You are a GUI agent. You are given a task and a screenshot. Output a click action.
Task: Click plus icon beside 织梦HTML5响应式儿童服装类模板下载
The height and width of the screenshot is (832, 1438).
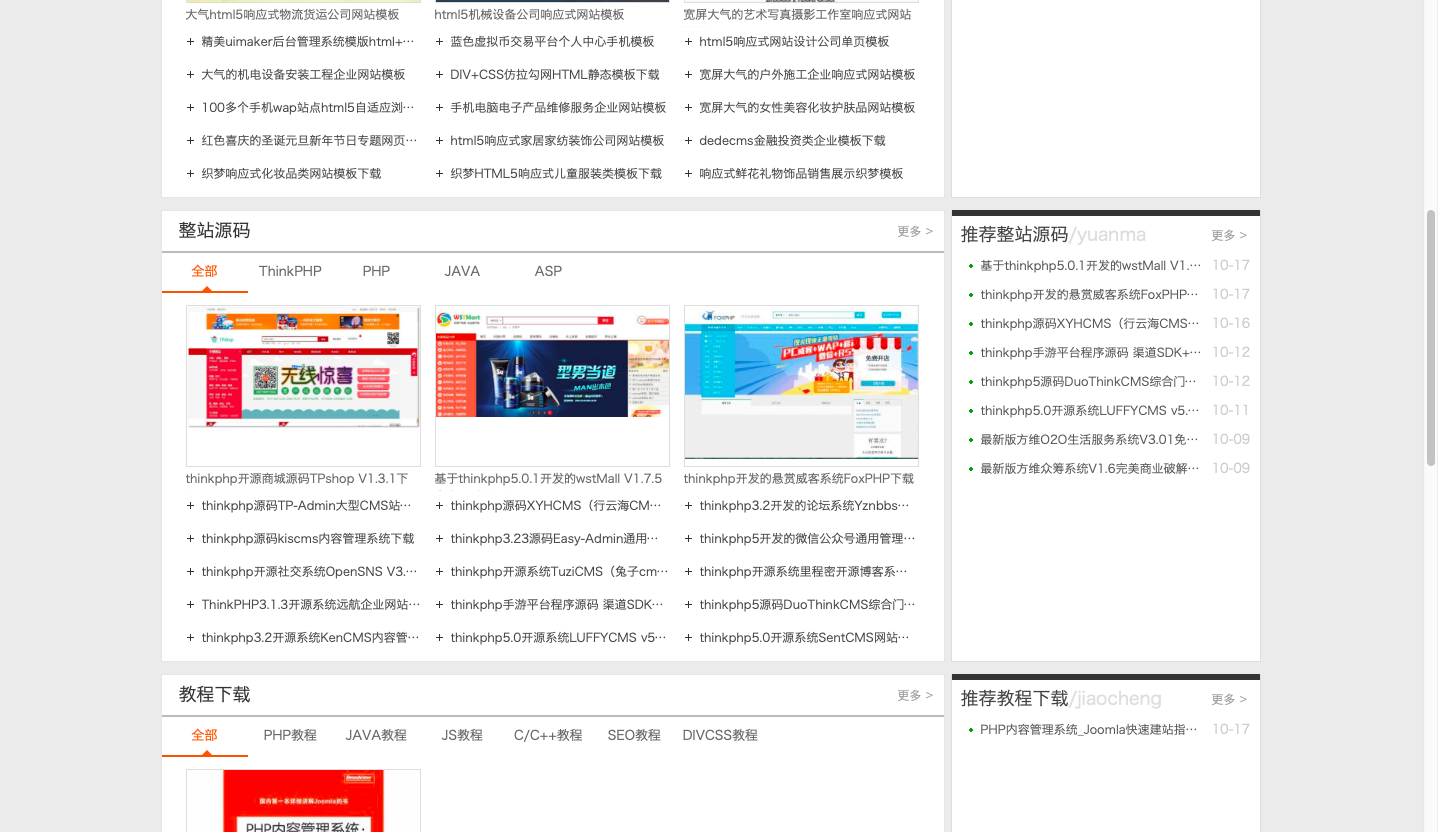pyautogui.click(x=440, y=174)
